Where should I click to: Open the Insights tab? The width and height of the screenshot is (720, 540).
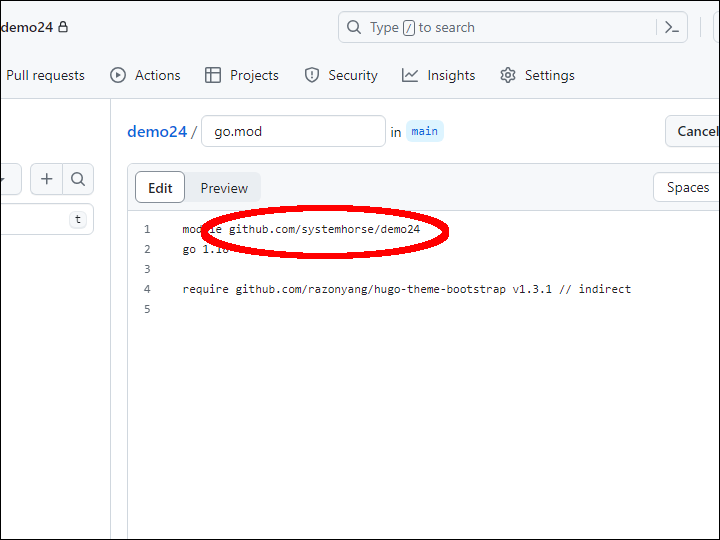[x=438, y=75]
